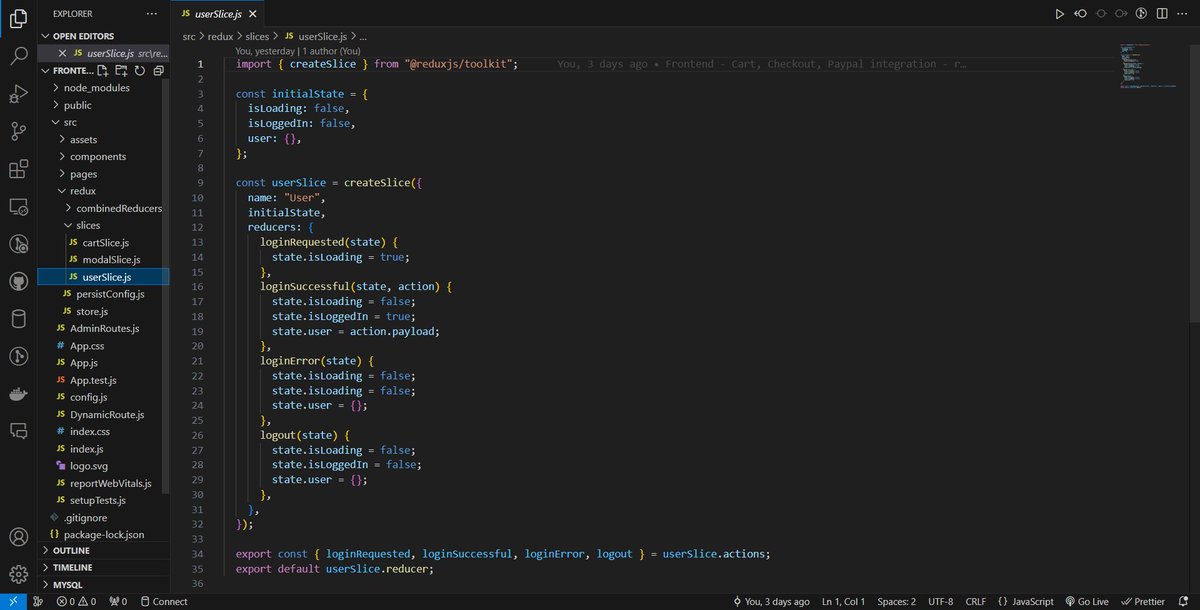Collapse all folders in the explorer
1200x610 pixels.
[x=158, y=71]
